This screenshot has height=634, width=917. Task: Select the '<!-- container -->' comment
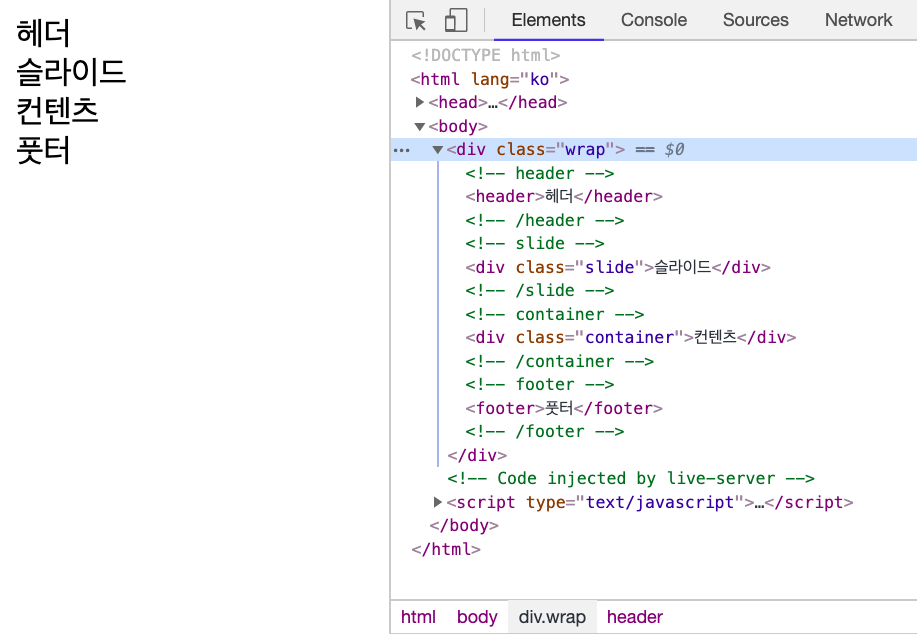pyautogui.click(x=554, y=314)
